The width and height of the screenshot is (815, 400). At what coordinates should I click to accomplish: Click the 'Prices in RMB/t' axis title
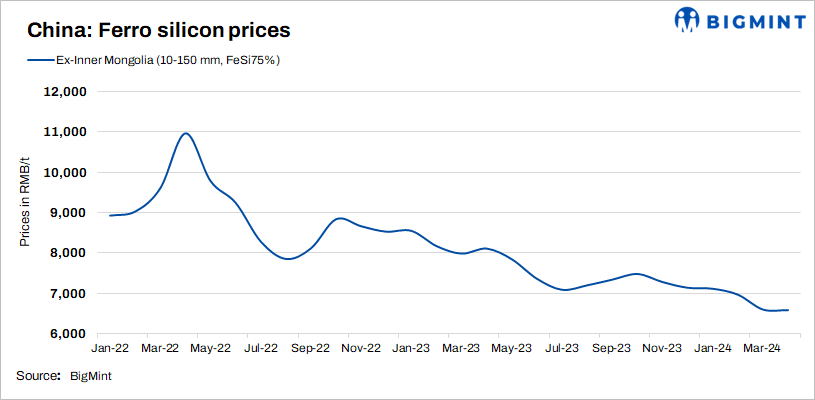[x=26, y=212]
